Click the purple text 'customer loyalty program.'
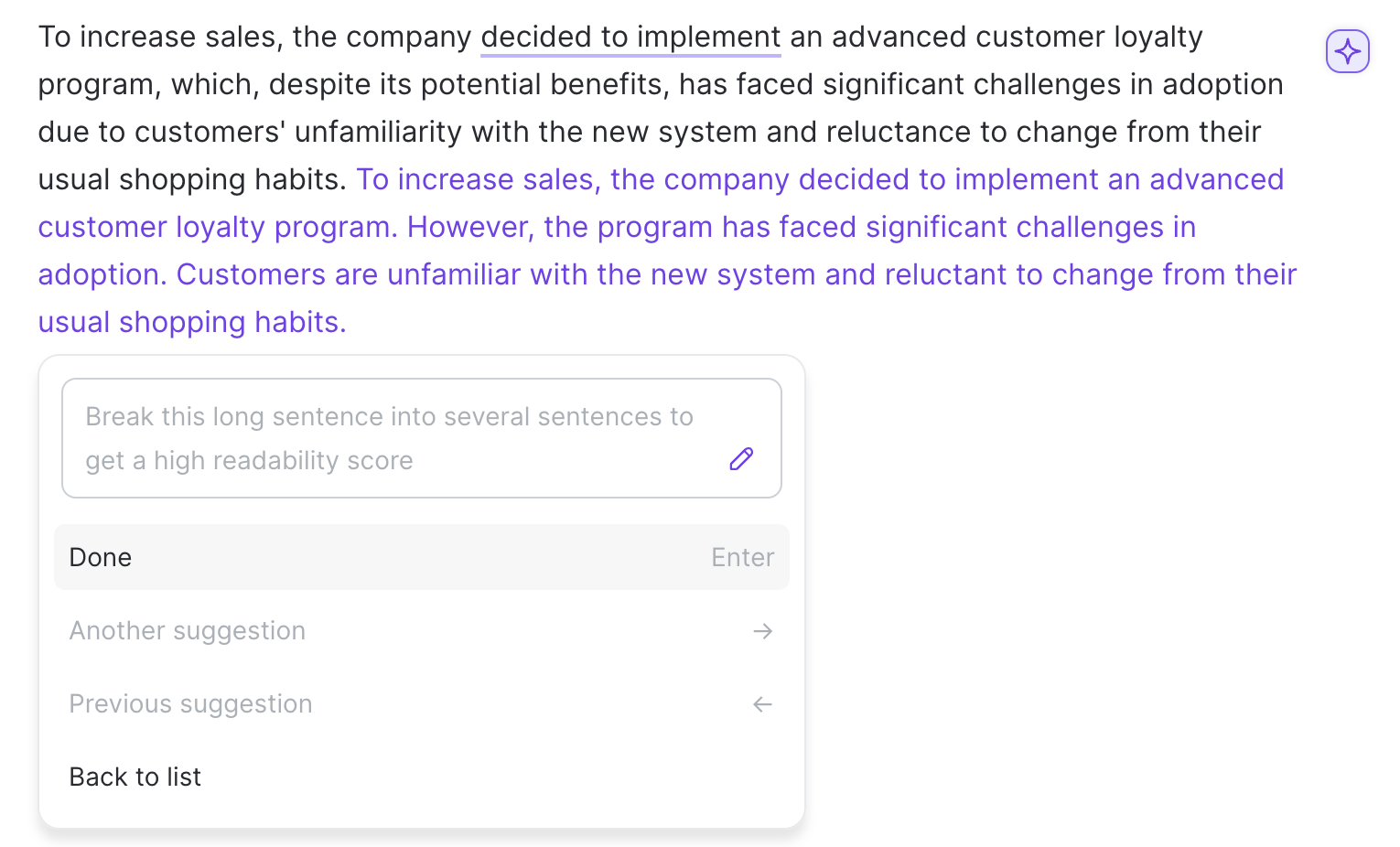This screenshot has width=1400, height=847. pos(218,227)
